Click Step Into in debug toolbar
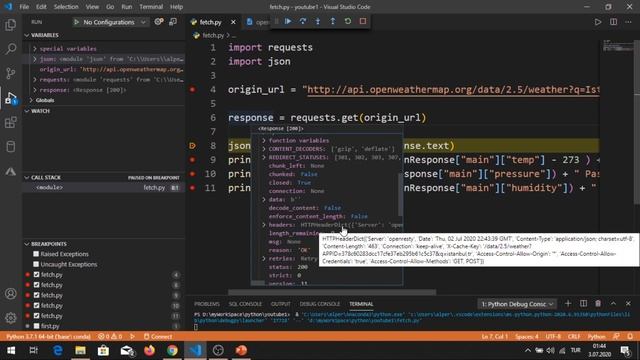The image size is (640, 360). 318,21
